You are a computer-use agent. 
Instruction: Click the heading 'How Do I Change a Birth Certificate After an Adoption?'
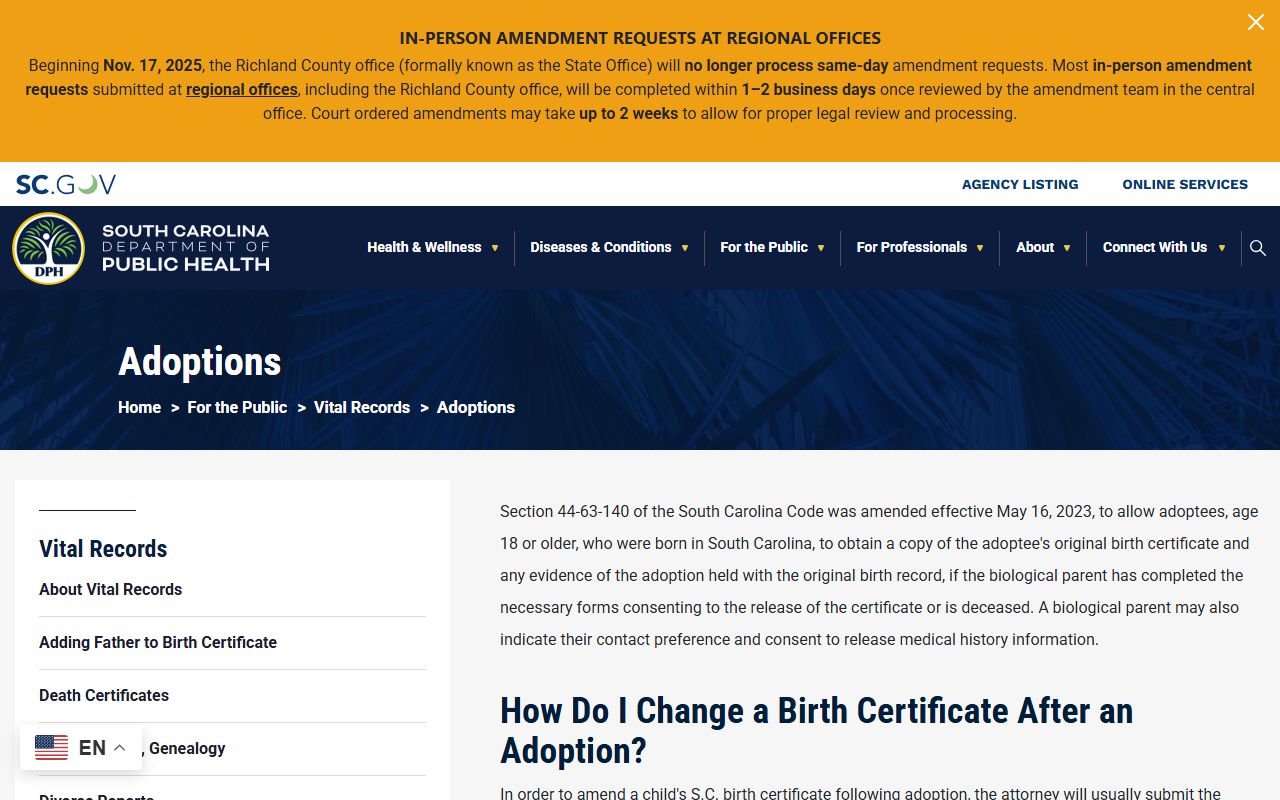817,730
